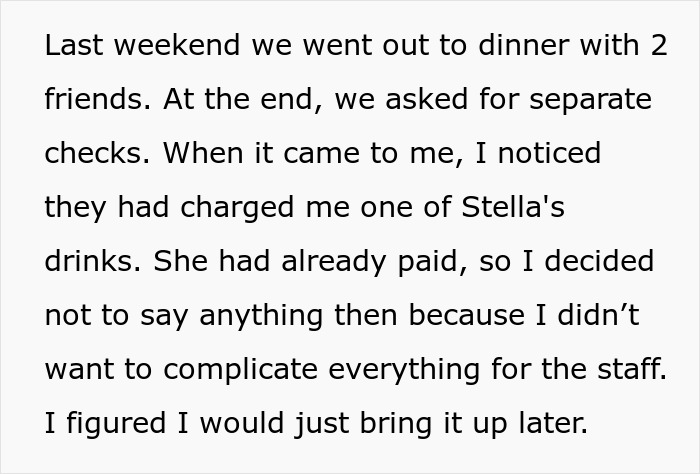Screen dimensions: 700x474
Task: Click the word "drinks"
Action: (x=92, y=262)
